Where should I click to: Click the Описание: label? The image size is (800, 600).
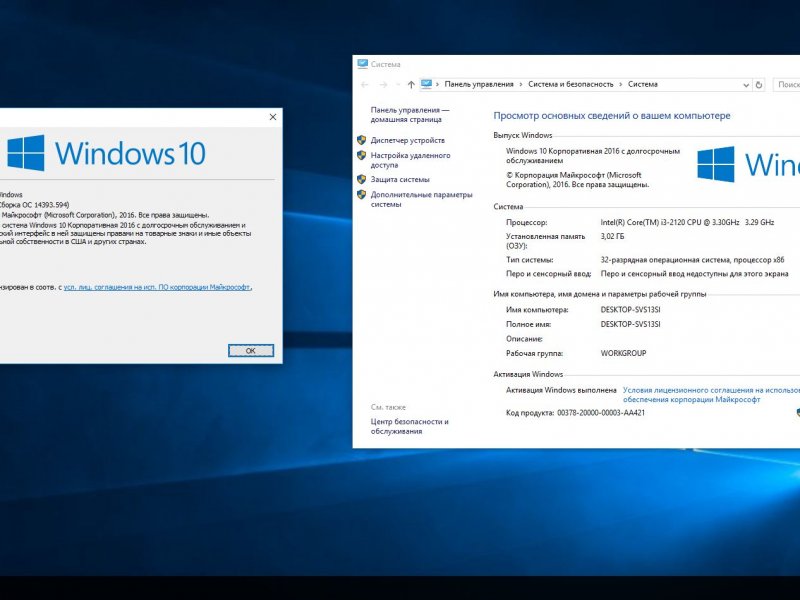click(524, 339)
